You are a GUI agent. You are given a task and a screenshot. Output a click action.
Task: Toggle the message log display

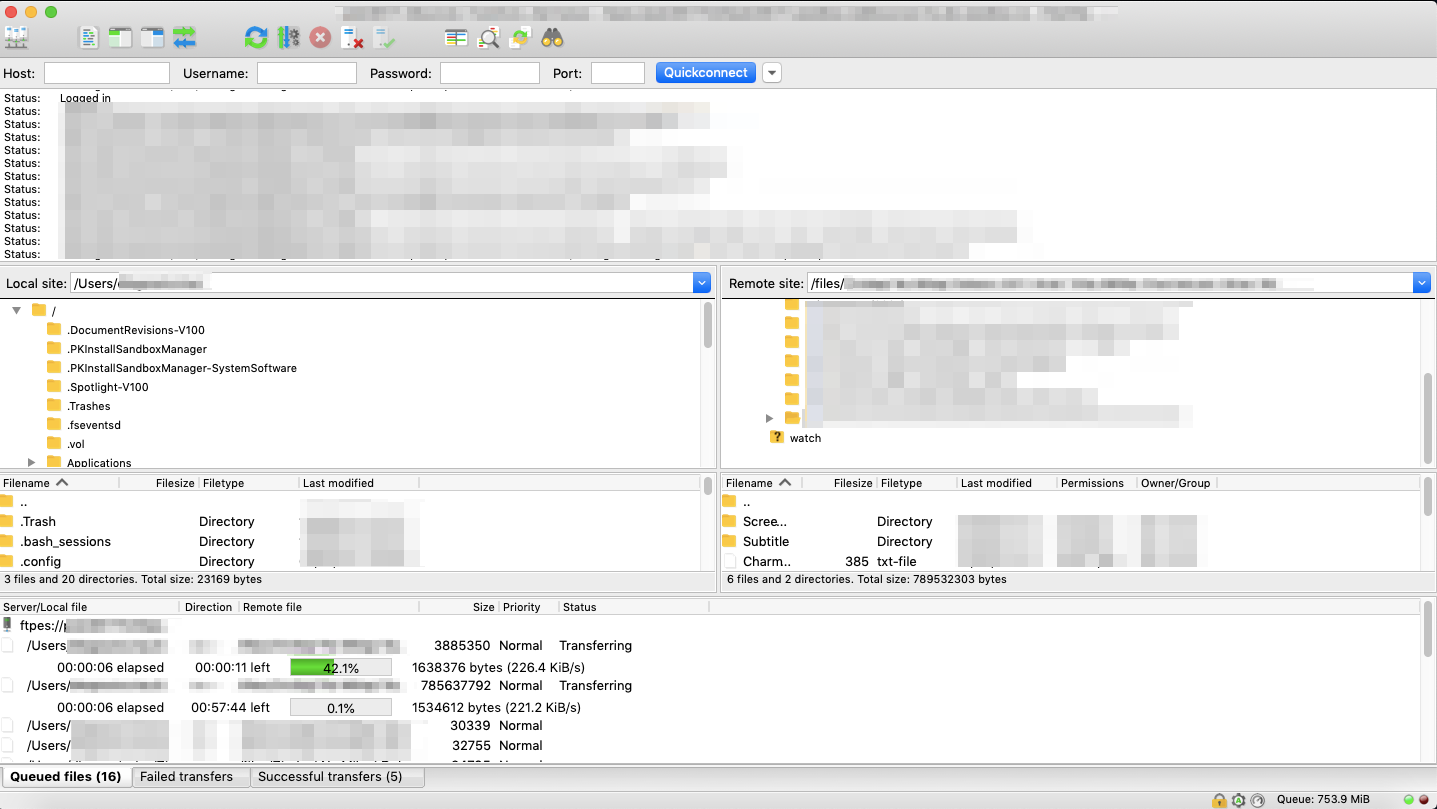[89, 38]
